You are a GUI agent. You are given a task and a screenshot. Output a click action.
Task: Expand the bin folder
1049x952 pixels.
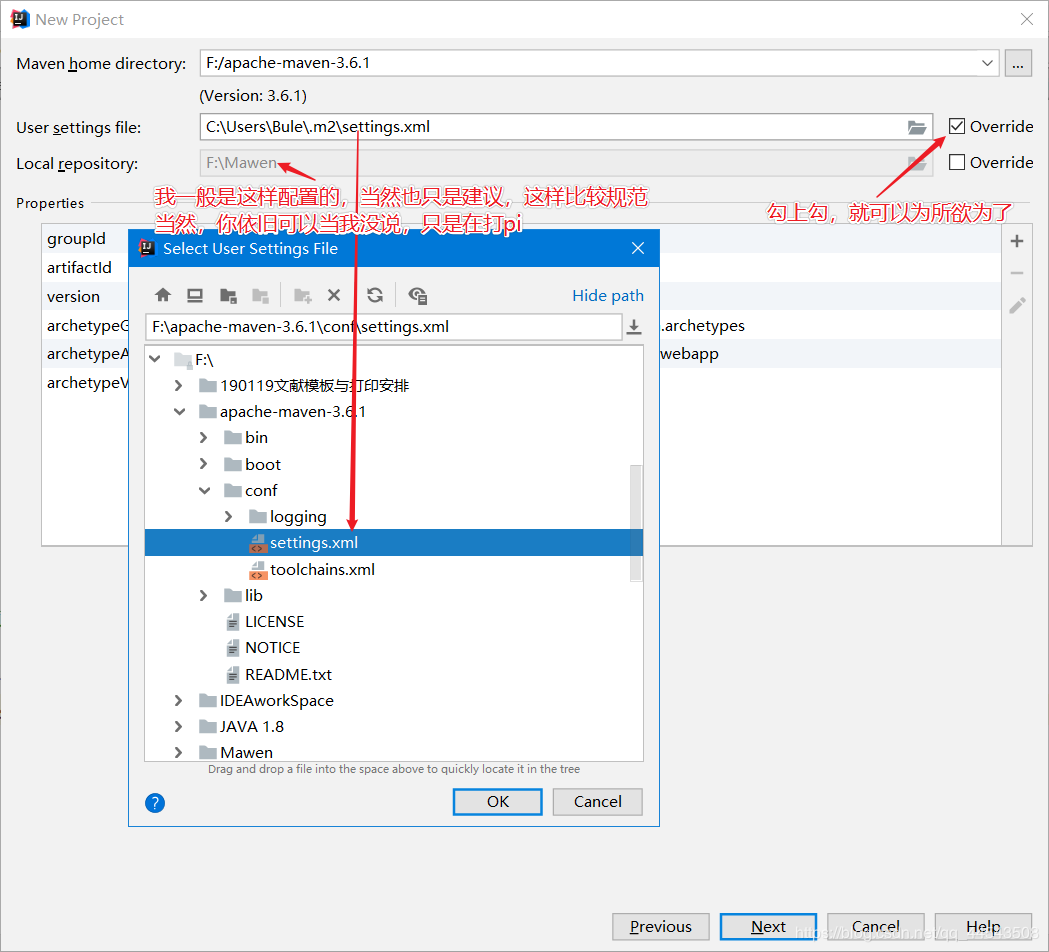coord(203,438)
